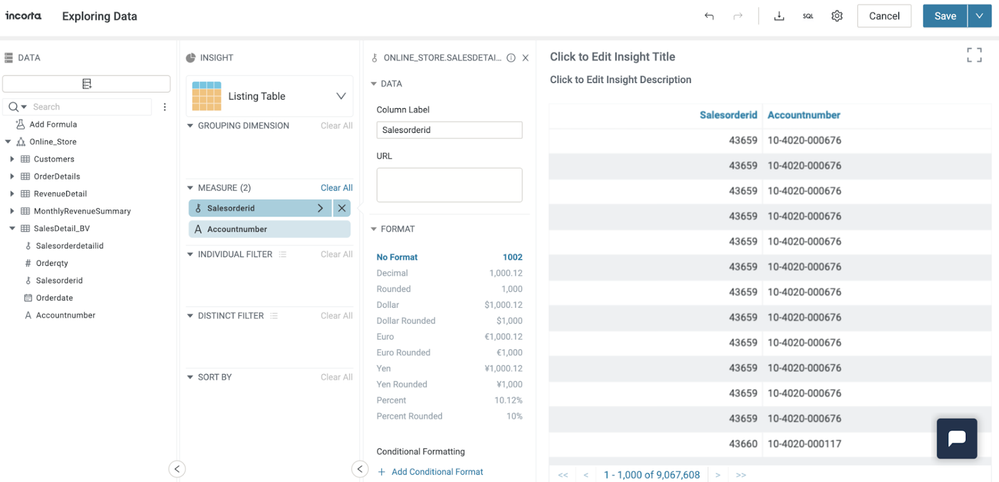This screenshot has width=999, height=482.
Task: Open the Save button dropdown arrow
Action: [980, 16]
